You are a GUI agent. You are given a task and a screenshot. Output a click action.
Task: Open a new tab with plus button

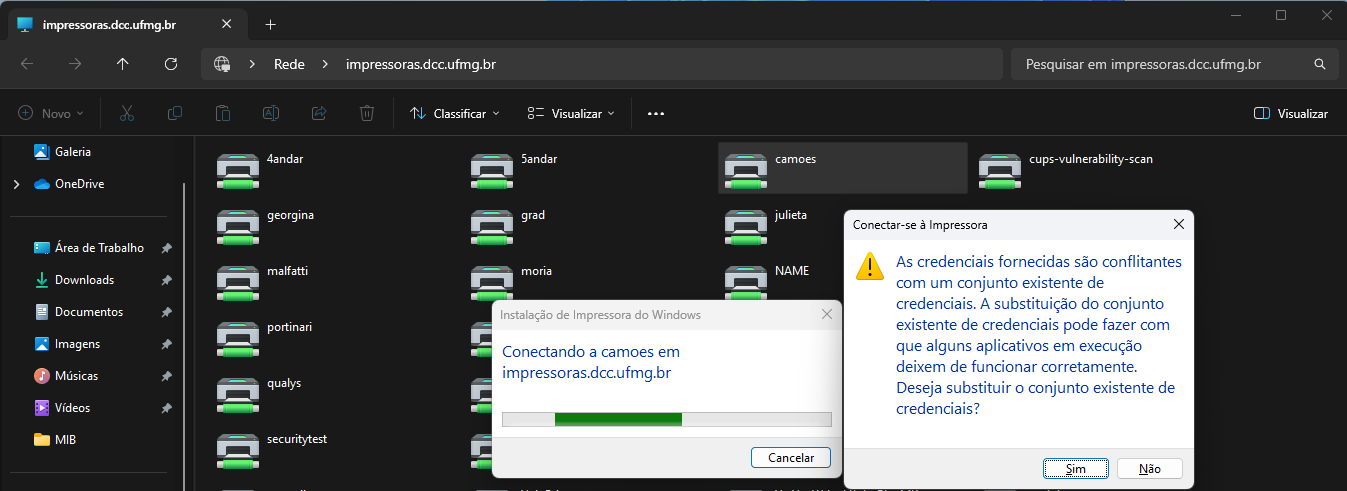tap(270, 24)
